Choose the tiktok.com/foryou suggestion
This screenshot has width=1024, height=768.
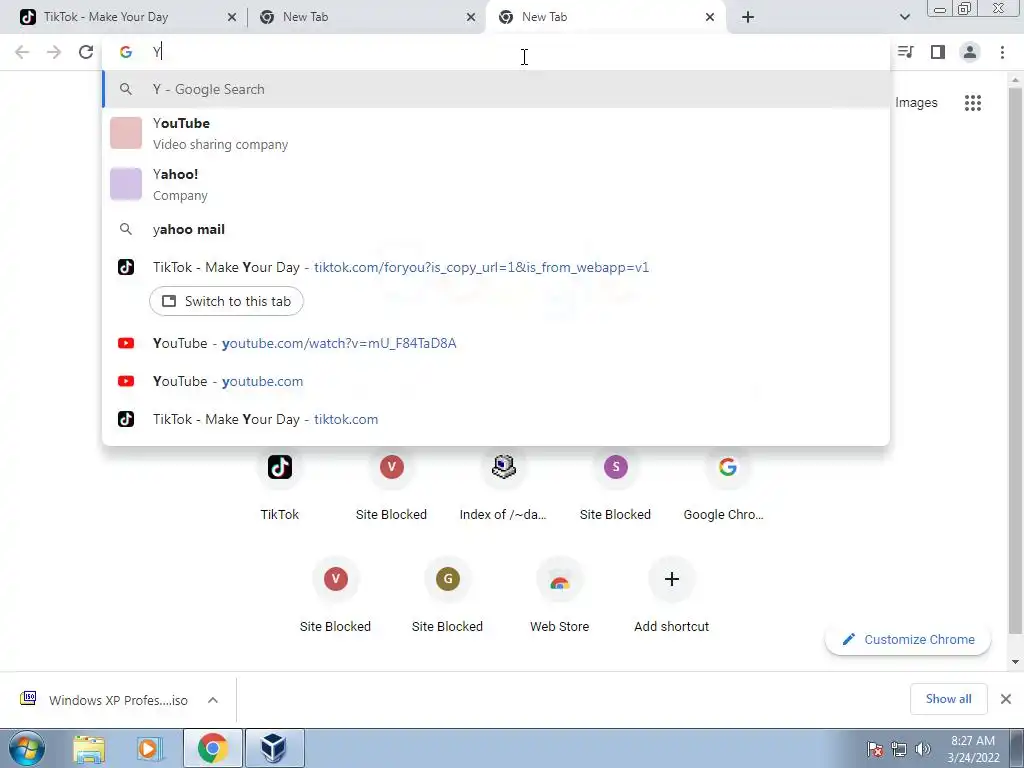[496, 267]
